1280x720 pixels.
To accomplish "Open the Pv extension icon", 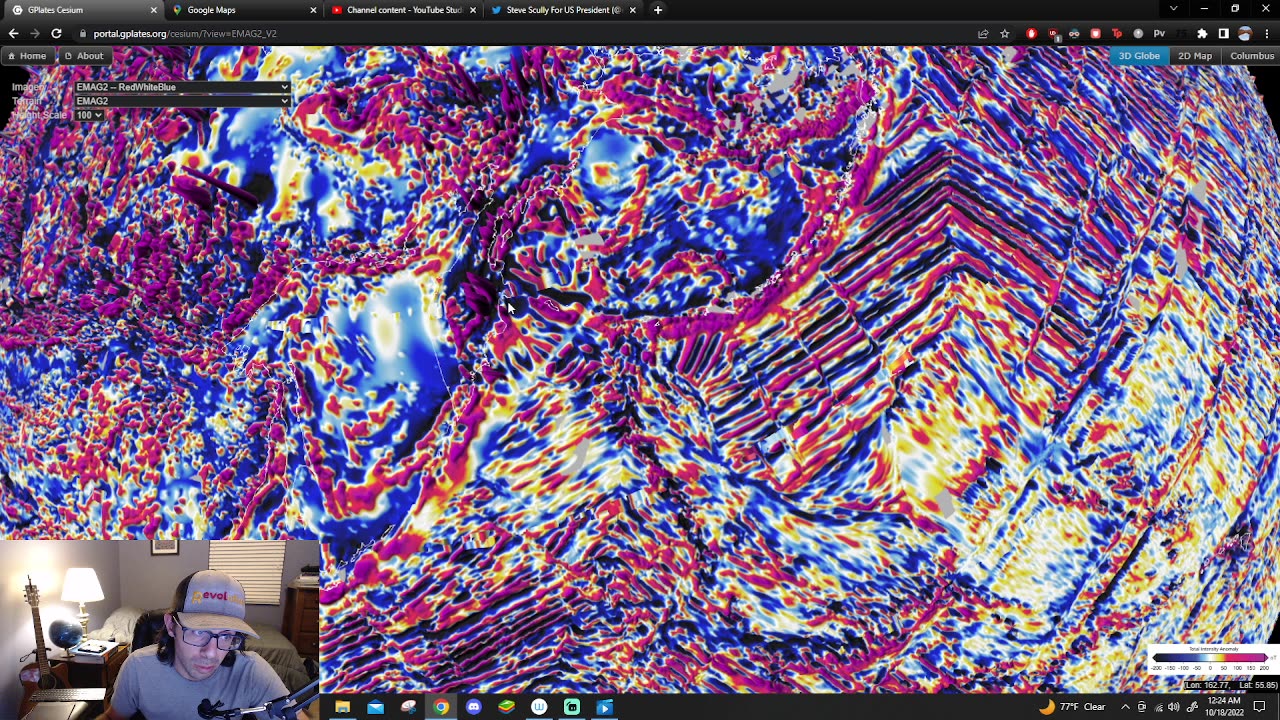I will tap(1159, 34).
